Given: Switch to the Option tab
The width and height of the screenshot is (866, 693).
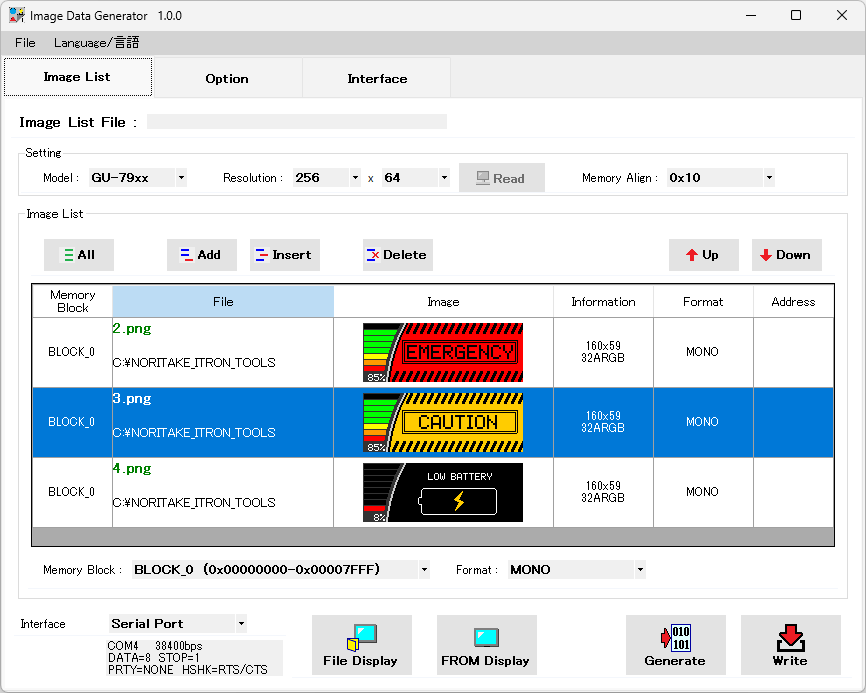Looking at the screenshot, I should click(x=227, y=78).
